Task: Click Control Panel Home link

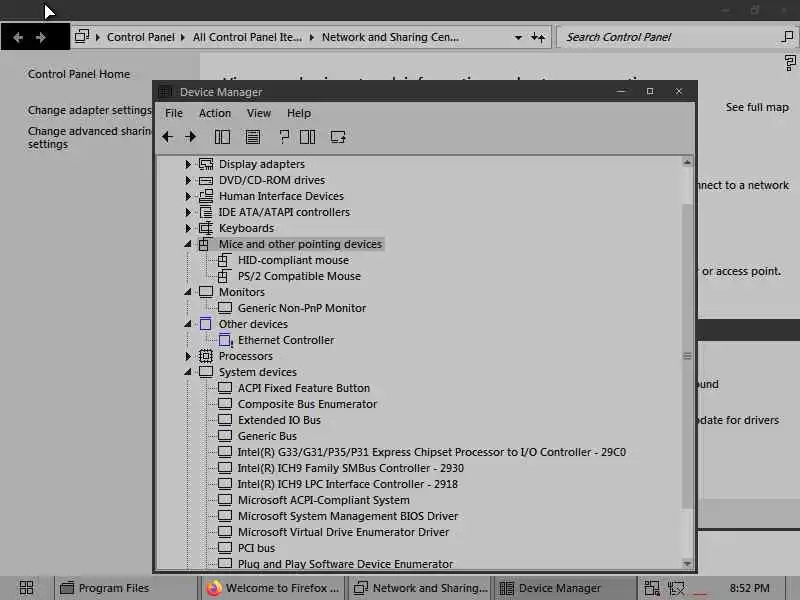Action: click(79, 74)
